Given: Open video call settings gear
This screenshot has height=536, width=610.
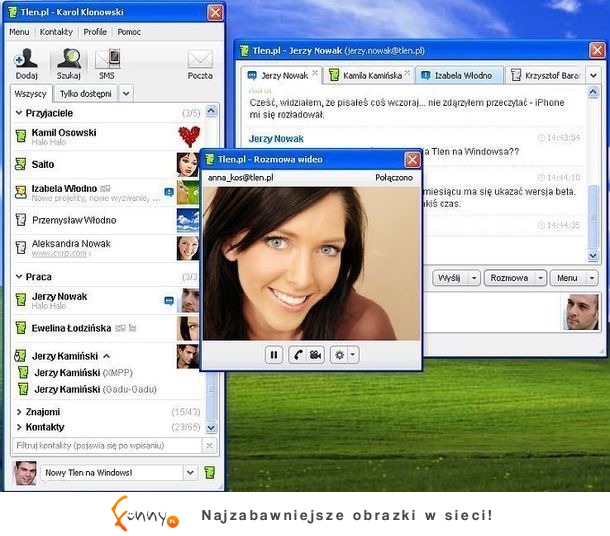Looking at the screenshot, I should click(340, 355).
